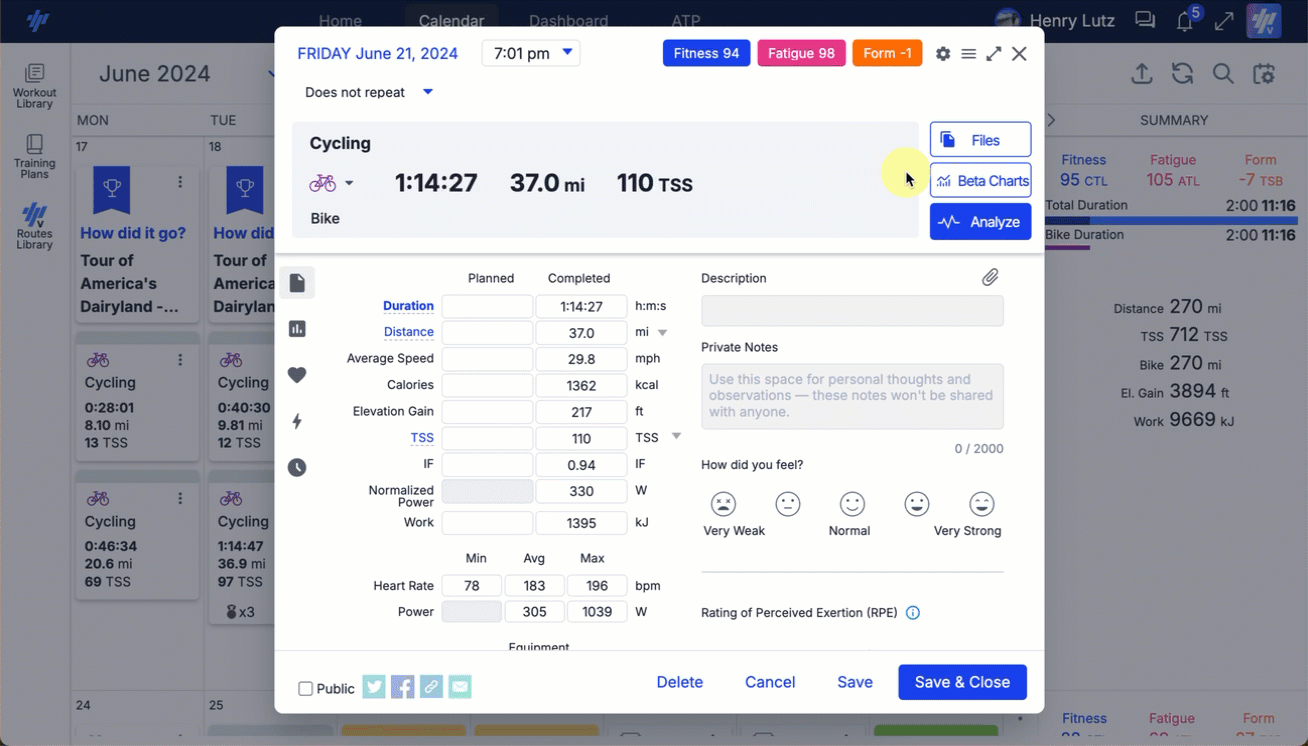Share workout via Facebook icon
This screenshot has width=1308, height=746.
click(402, 687)
